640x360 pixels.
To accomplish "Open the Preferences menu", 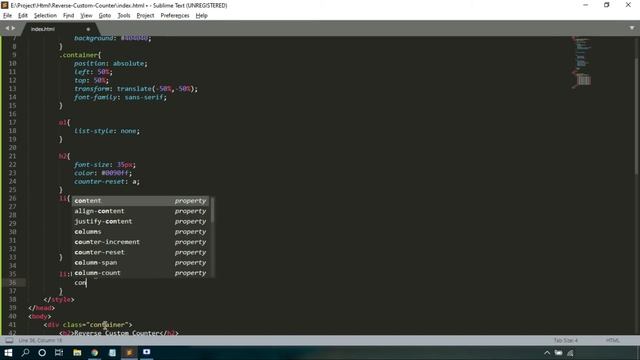I will [x=175, y=16].
